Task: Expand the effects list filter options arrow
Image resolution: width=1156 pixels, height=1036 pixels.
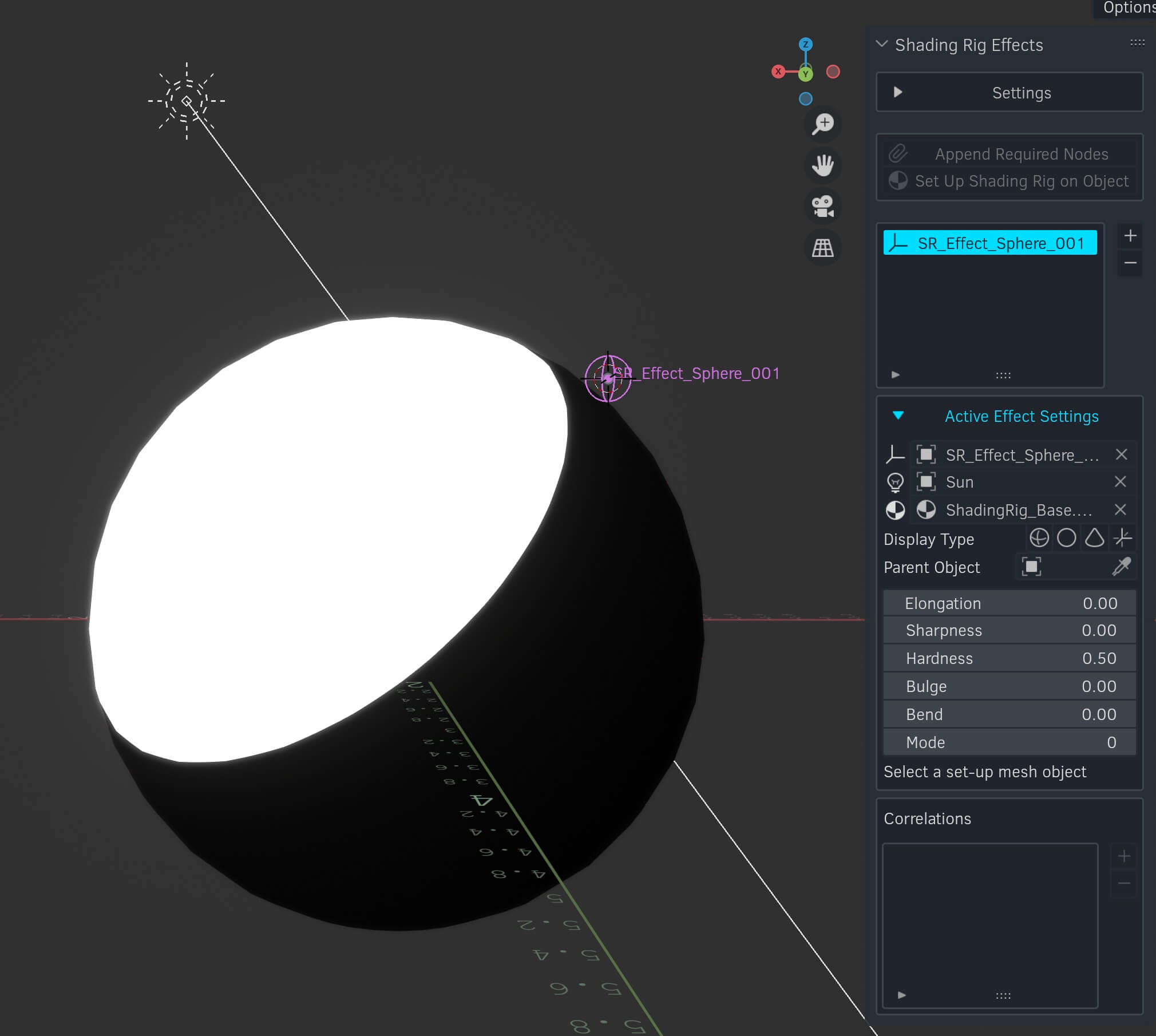Action: point(896,375)
